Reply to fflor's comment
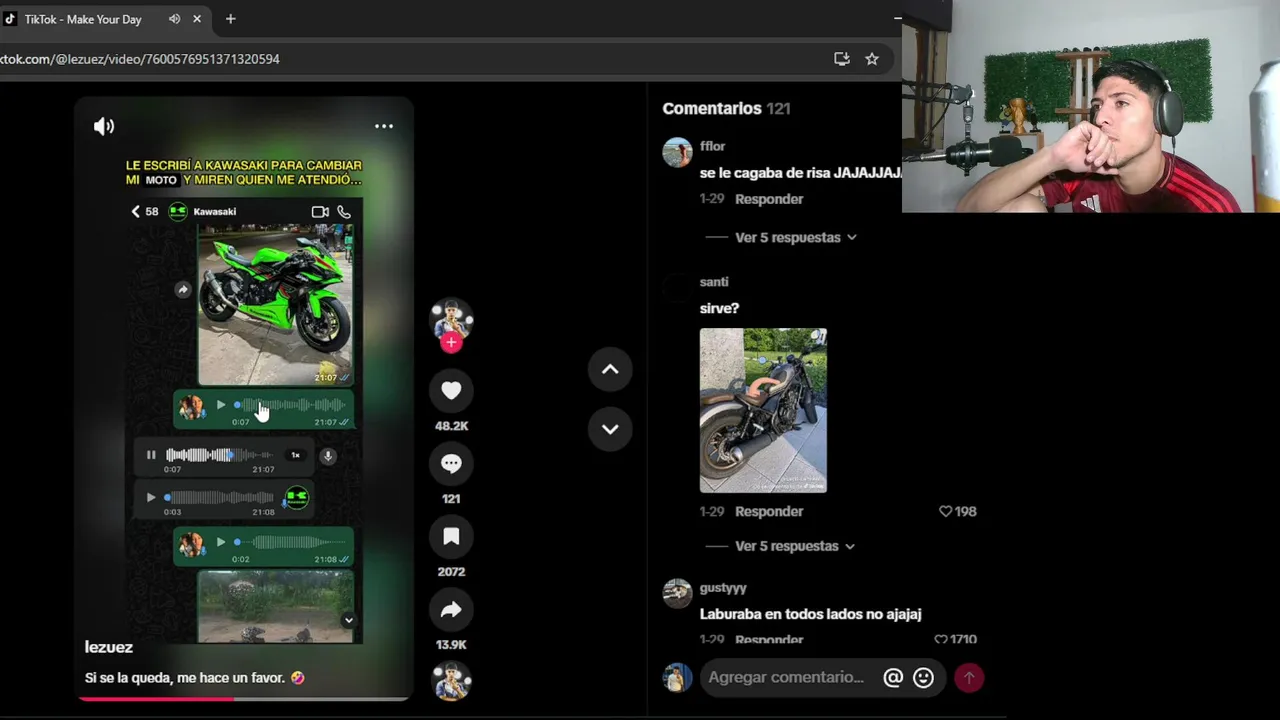The height and width of the screenshot is (720, 1280). point(769,199)
